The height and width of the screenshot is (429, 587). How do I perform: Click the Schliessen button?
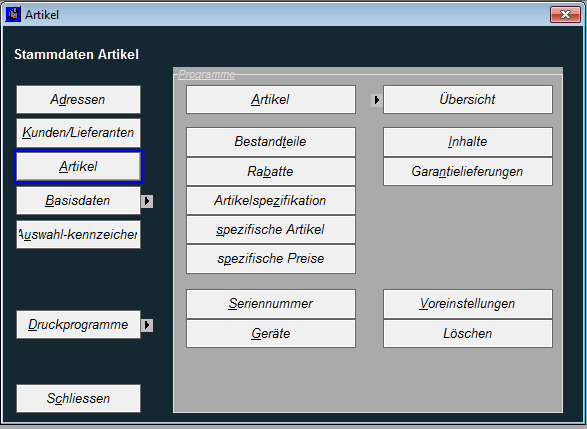(78, 398)
